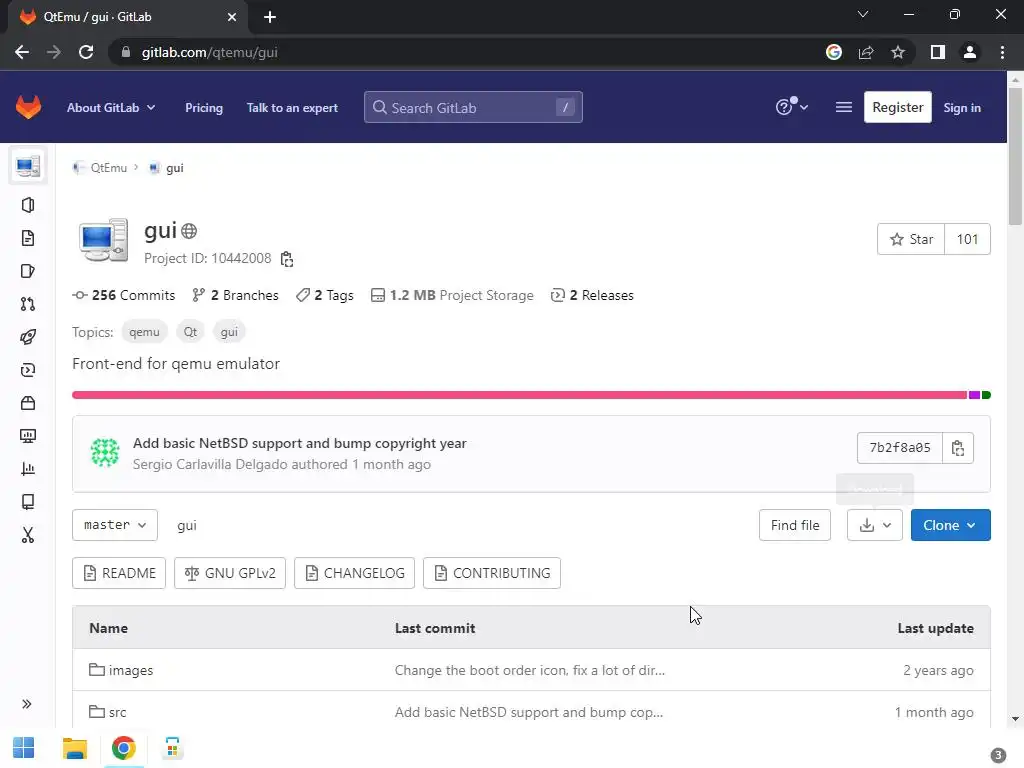Screen dimensions: 1024x768
Task: Click Pricing in the header
Action: pyautogui.click(x=204, y=108)
